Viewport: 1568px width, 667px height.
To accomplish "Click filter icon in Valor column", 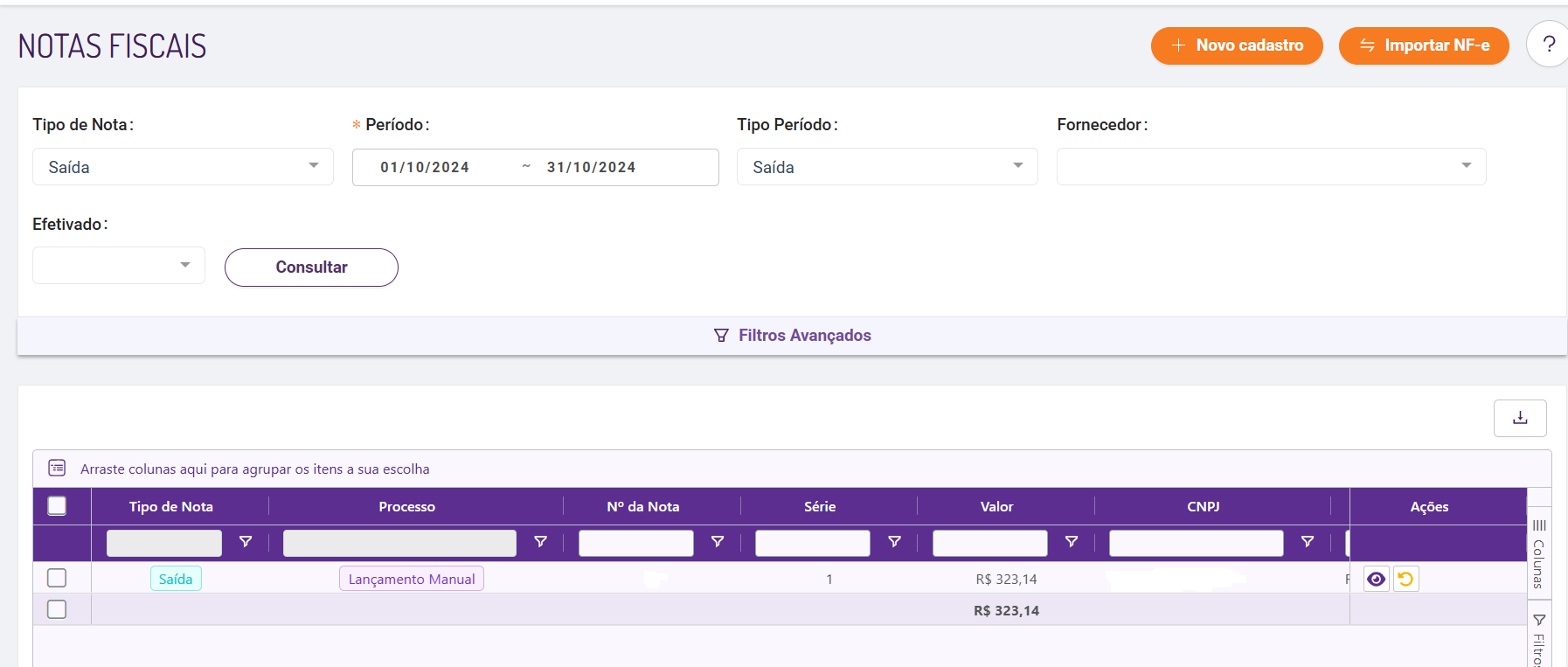I will (1072, 542).
